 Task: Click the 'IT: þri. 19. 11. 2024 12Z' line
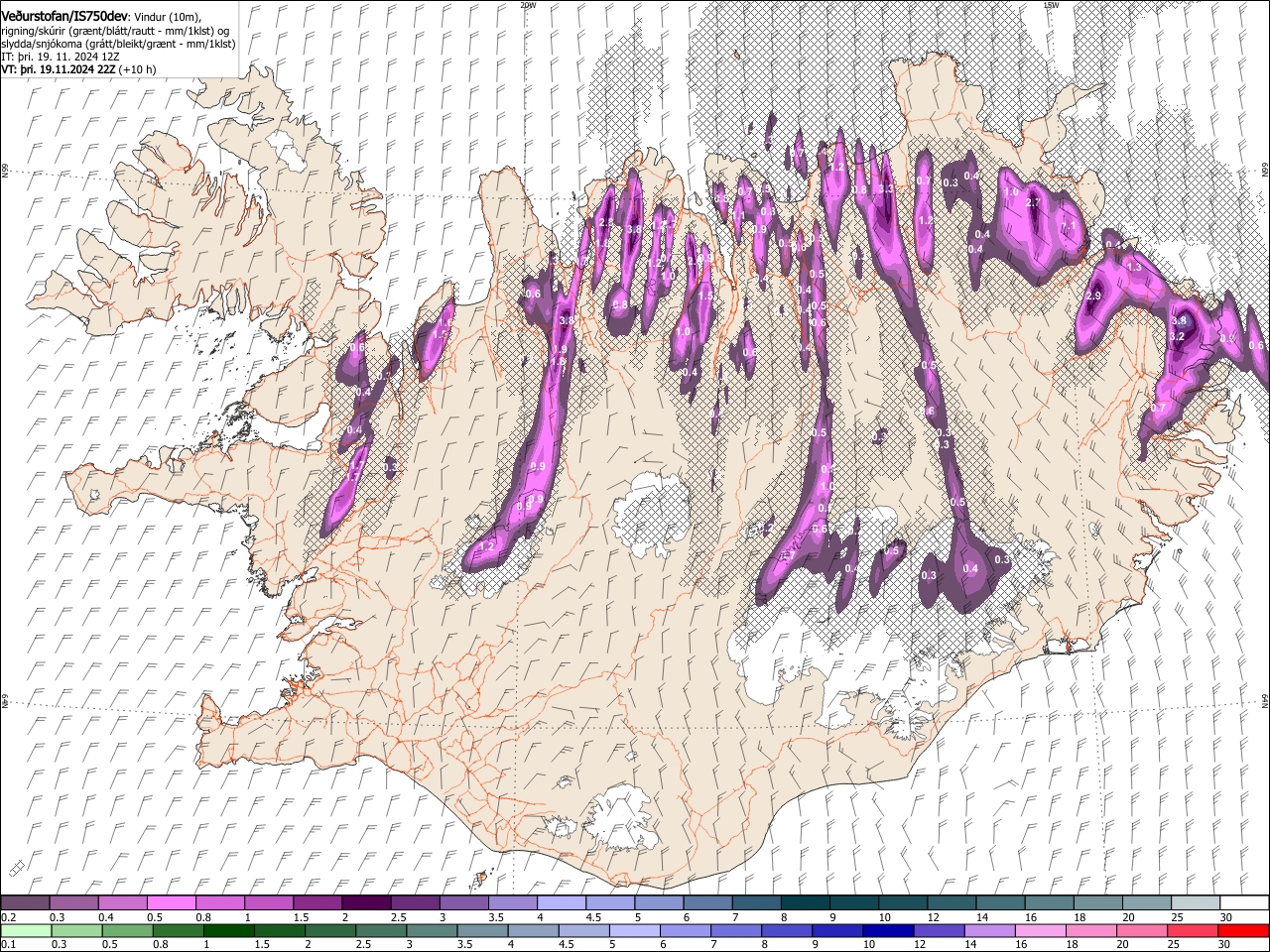click(x=61, y=58)
